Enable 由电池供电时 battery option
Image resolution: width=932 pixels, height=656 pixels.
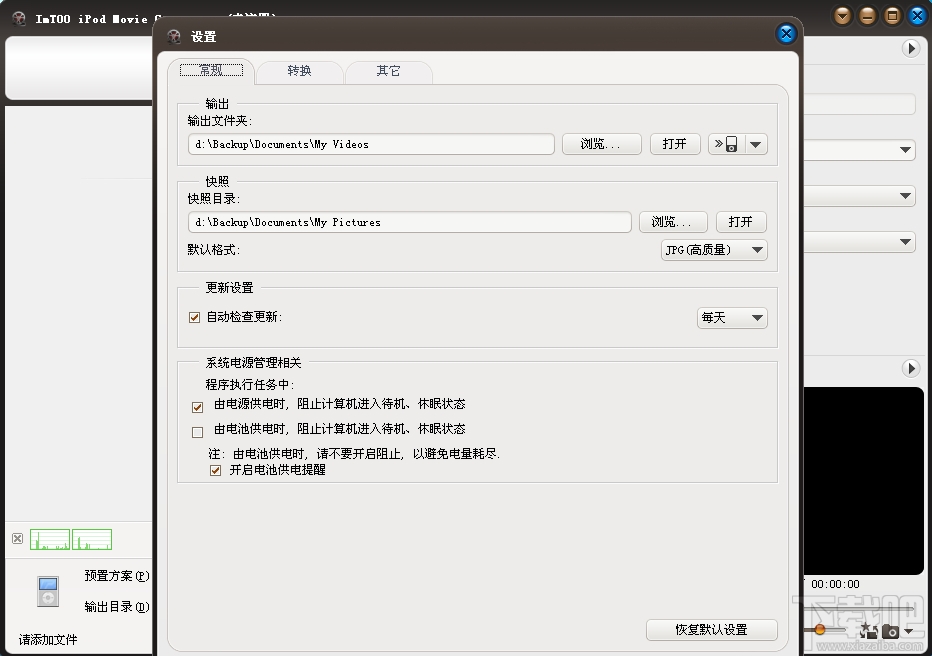point(197,429)
